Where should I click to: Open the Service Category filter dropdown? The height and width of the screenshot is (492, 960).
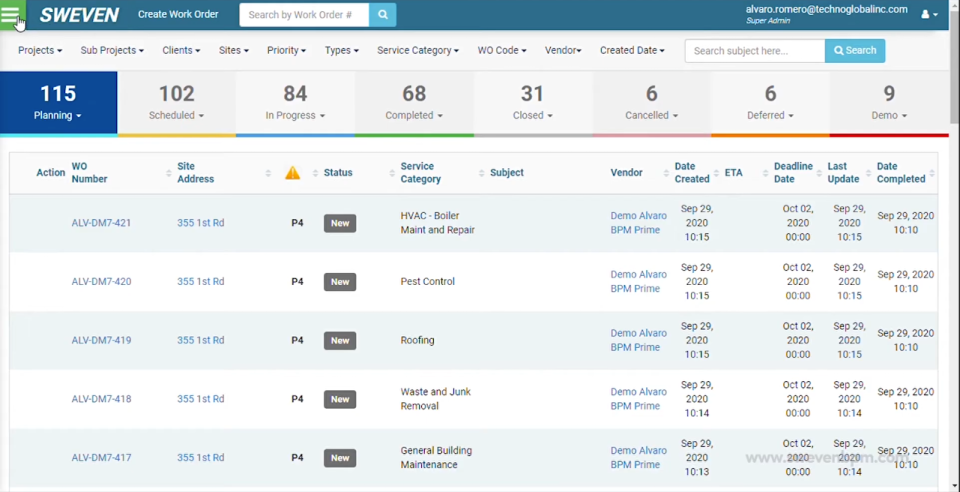(418, 50)
